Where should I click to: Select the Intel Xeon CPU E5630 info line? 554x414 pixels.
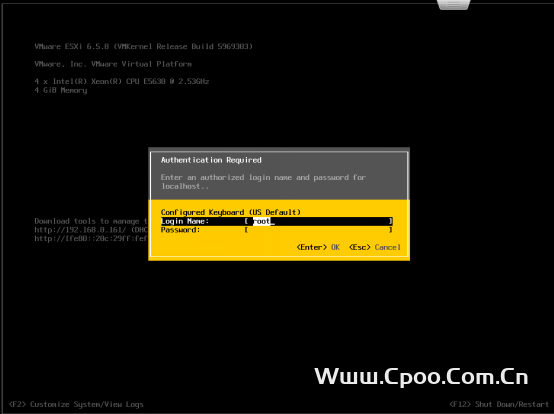click(122, 81)
